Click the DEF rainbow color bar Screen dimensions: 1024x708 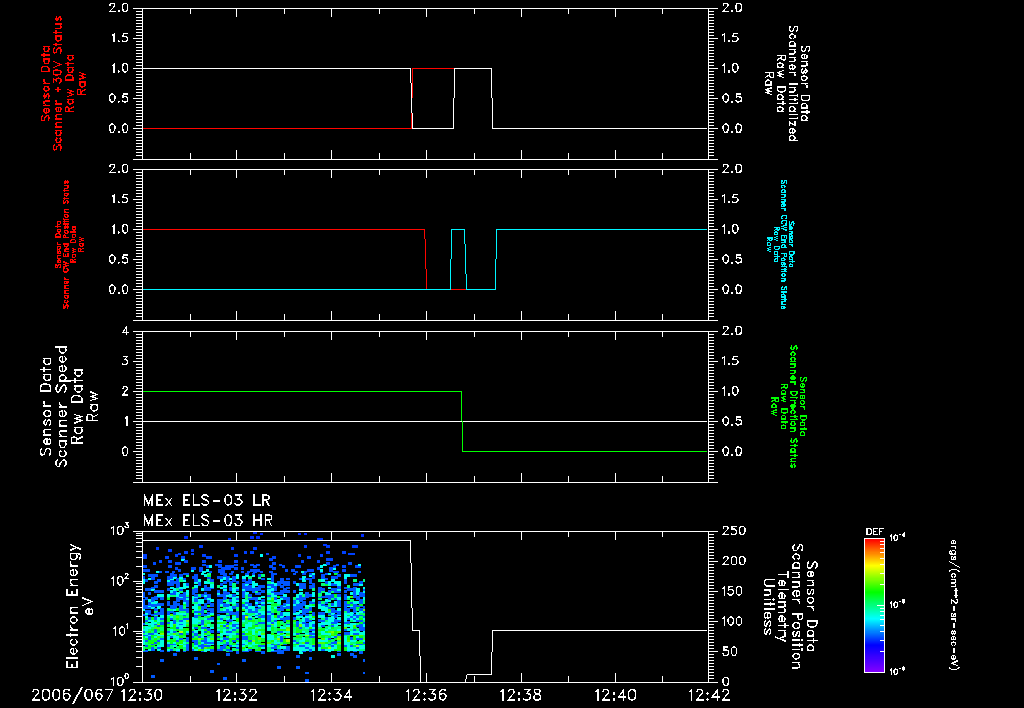[875, 604]
